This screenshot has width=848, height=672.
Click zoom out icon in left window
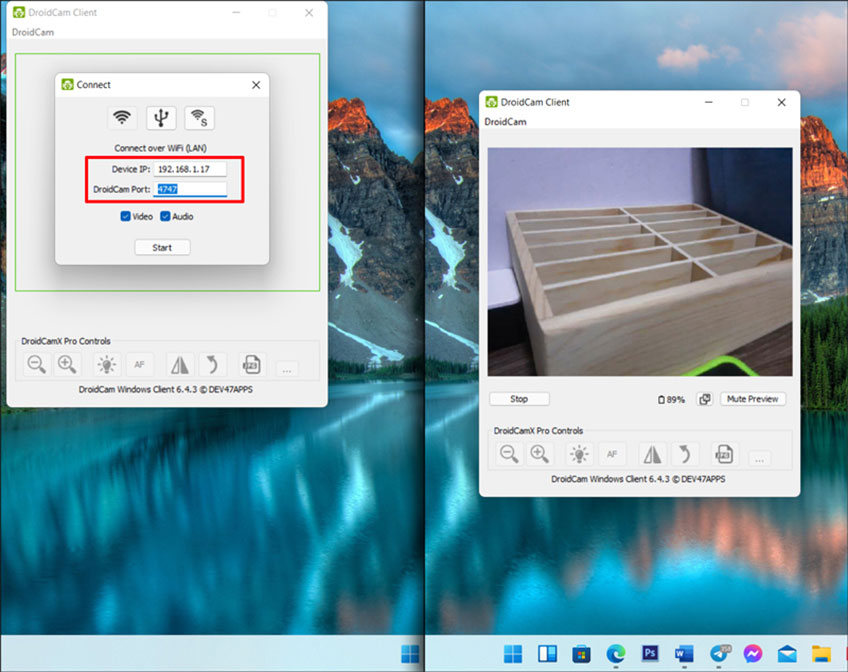coord(36,364)
